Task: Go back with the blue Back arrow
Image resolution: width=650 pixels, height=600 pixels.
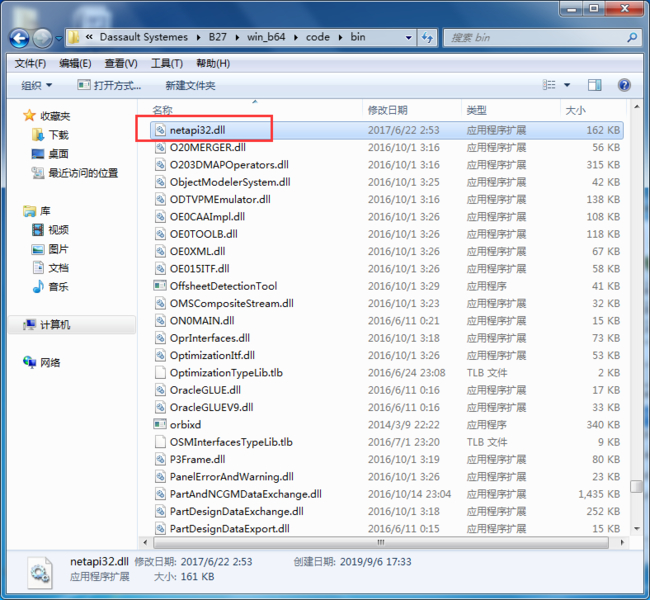Action: [x=19, y=39]
